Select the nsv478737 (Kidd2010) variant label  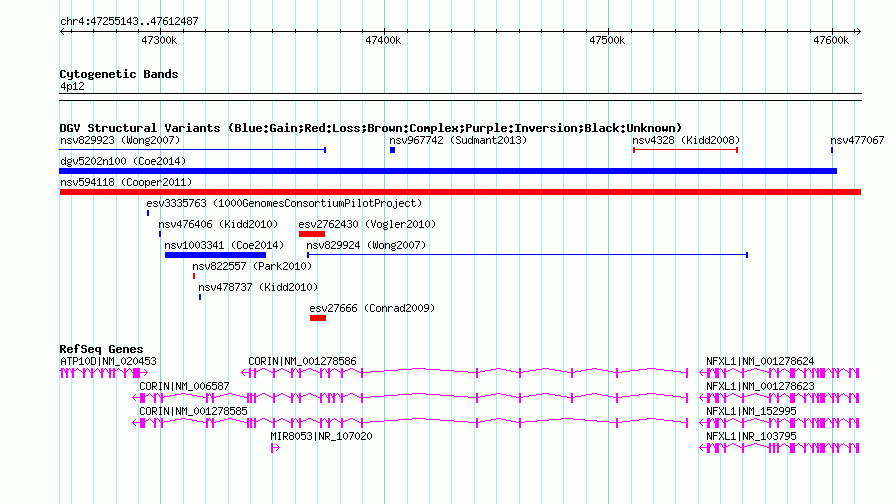[258, 287]
